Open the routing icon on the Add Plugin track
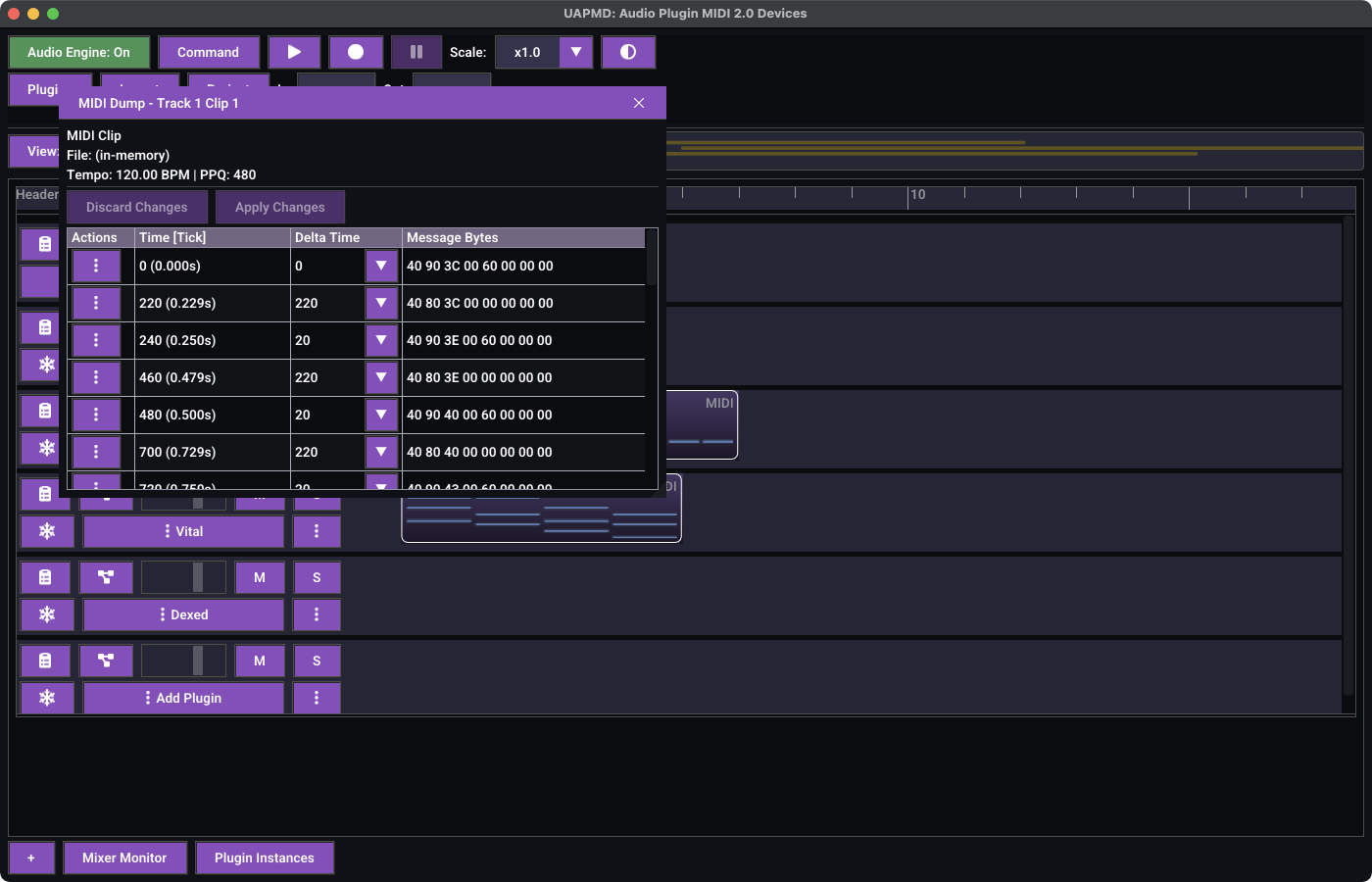 tap(106, 661)
